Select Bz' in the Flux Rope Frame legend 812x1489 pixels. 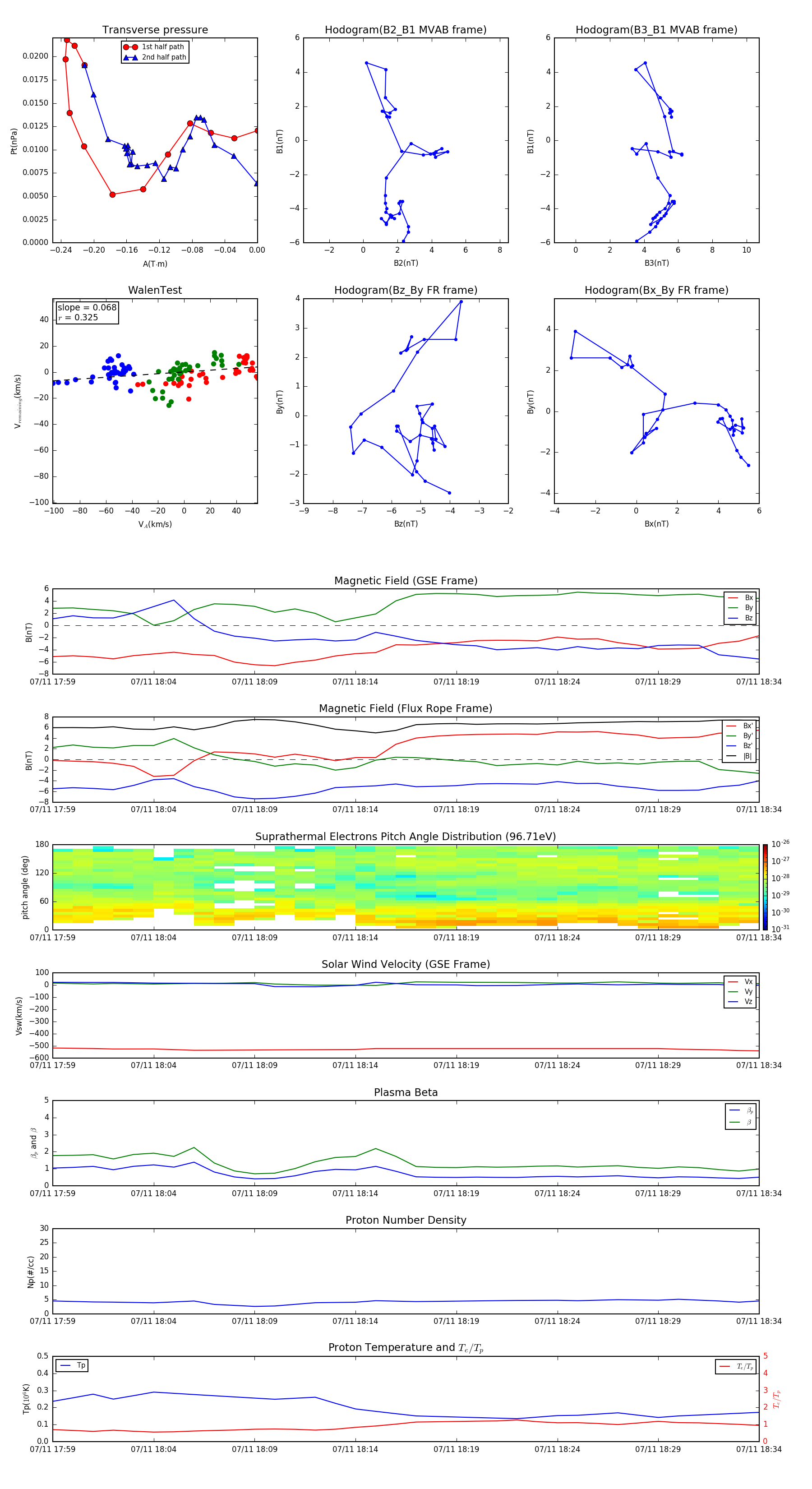[x=740, y=746]
